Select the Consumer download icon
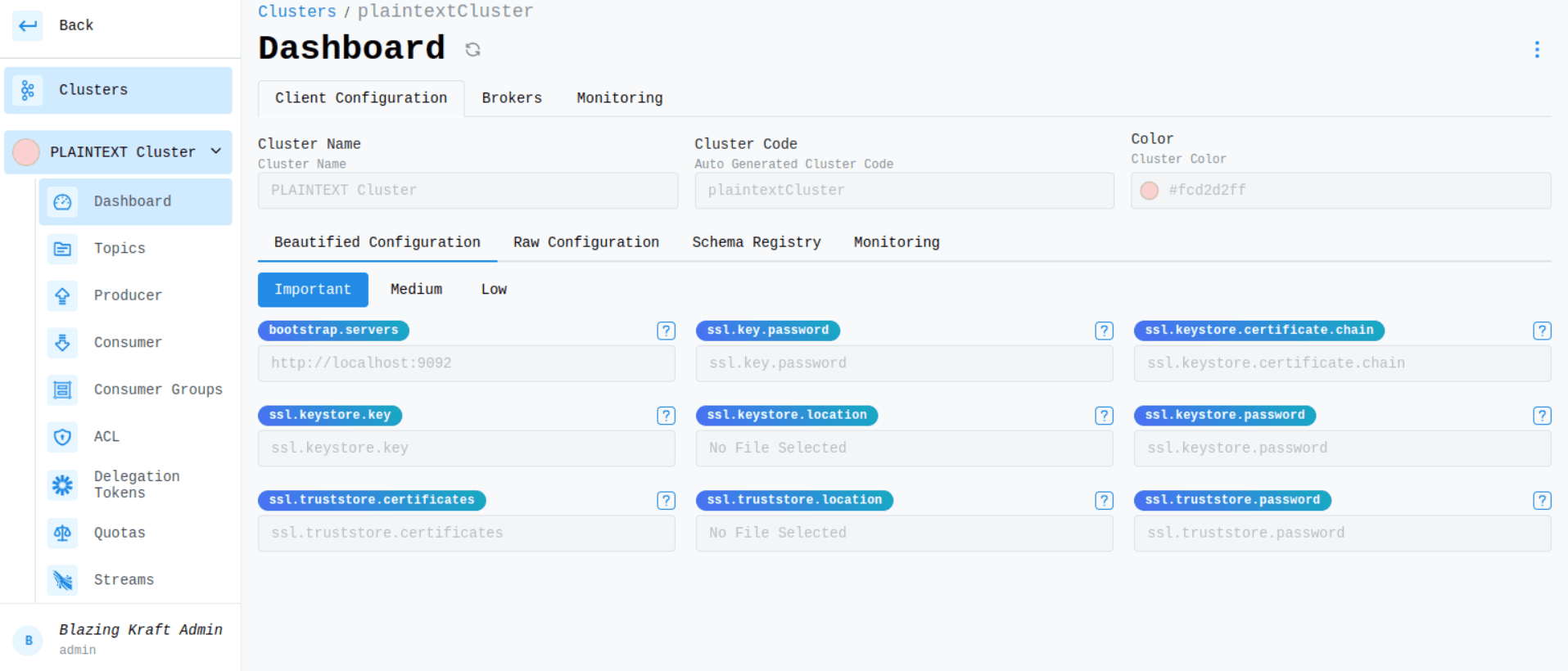This screenshot has width=1568, height=671. point(62,343)
